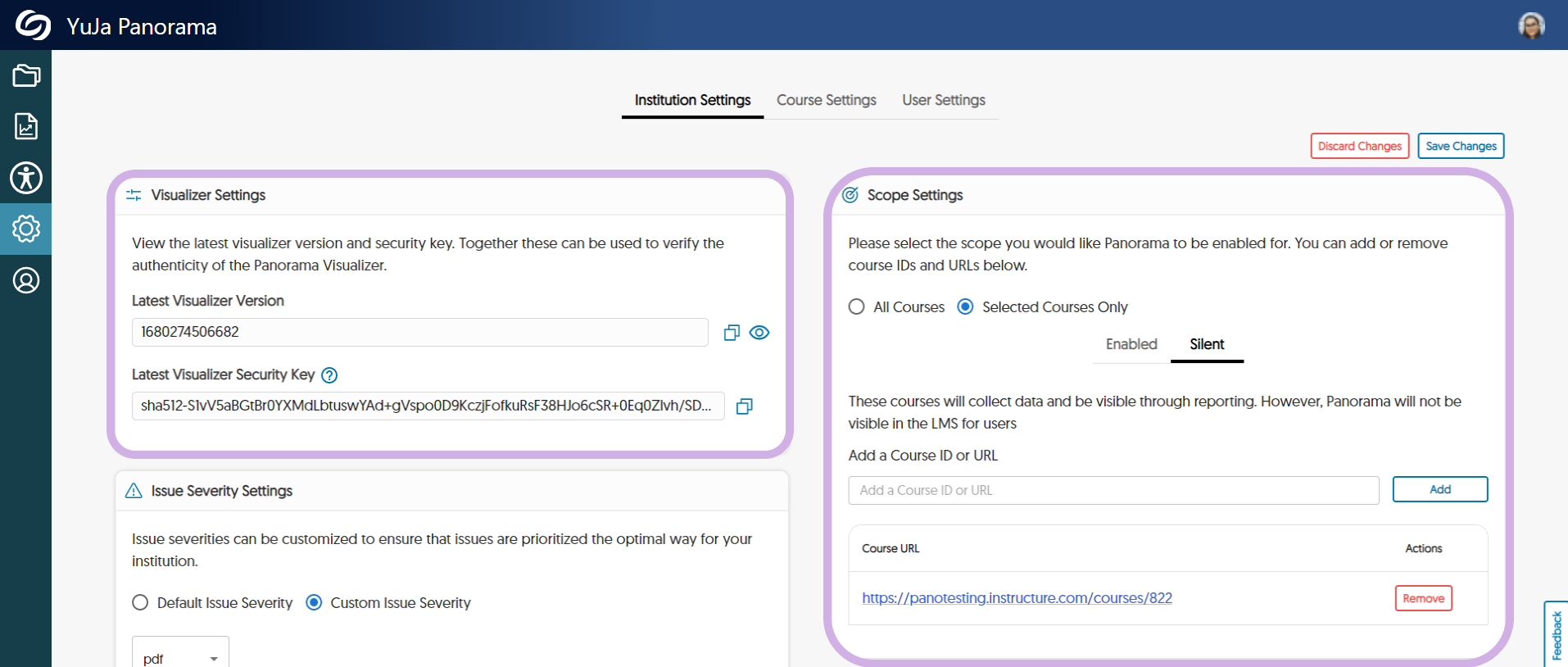Copy the Latest Visualizer Version value

732,333
